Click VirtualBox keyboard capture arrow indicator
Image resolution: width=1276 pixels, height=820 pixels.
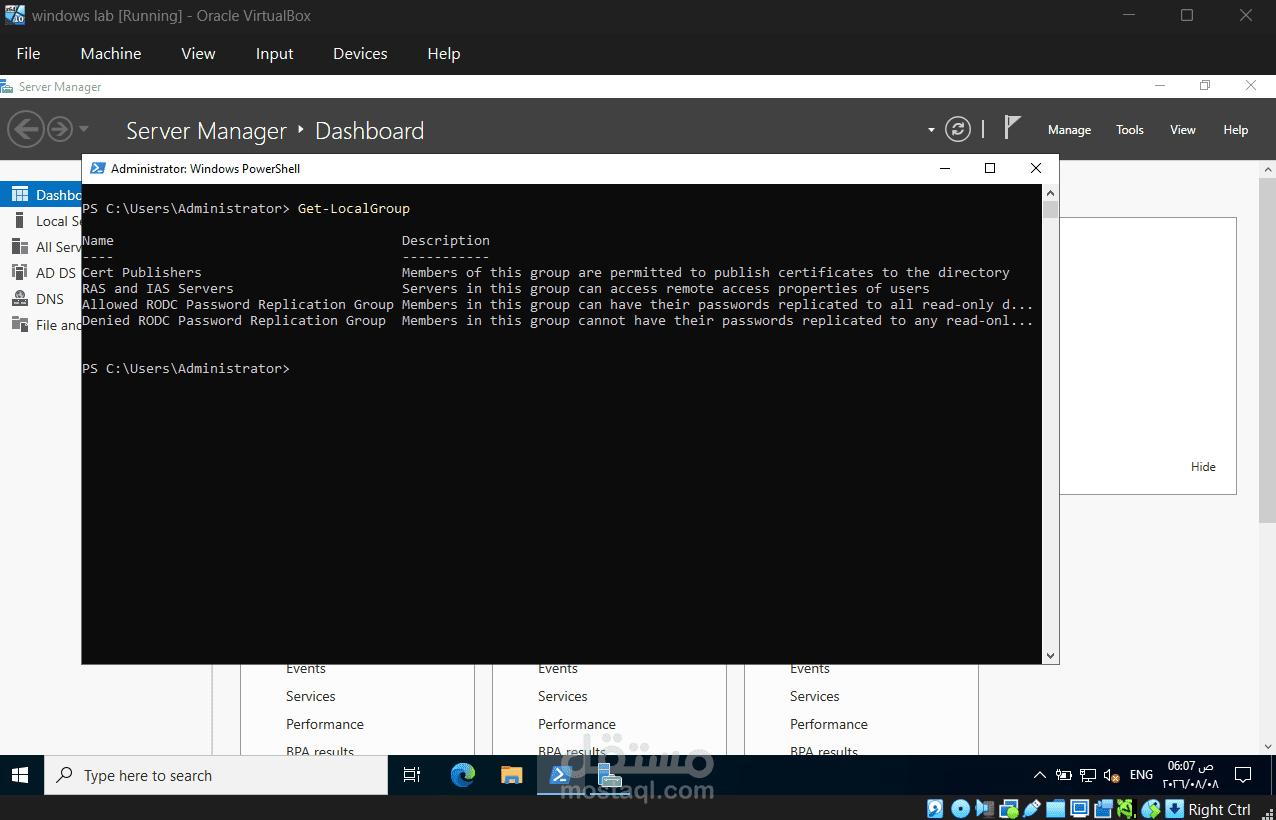1175,809
